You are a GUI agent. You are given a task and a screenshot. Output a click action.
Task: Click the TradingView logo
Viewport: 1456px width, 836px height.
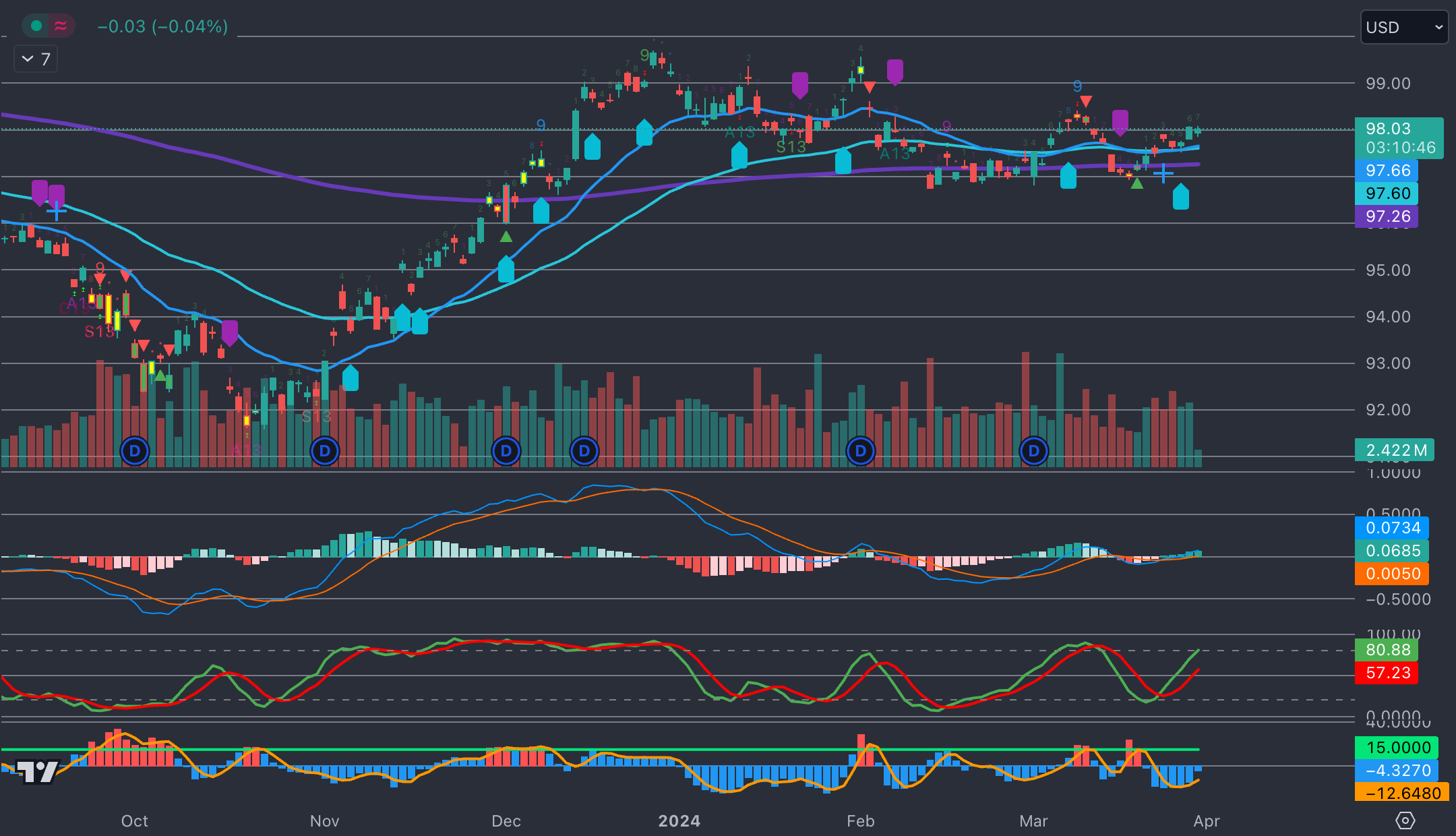click(38, 772)
